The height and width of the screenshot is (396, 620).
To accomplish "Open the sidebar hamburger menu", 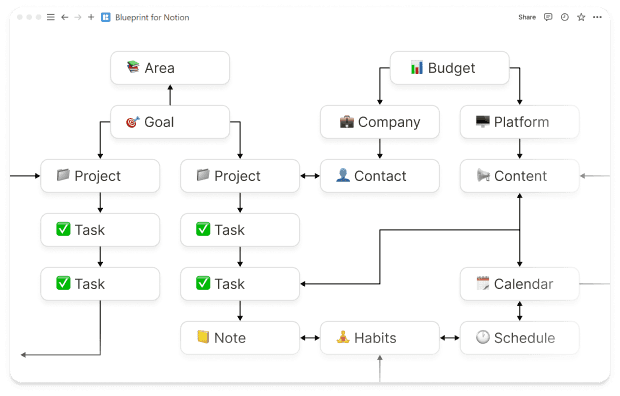I will coord(51,17).
